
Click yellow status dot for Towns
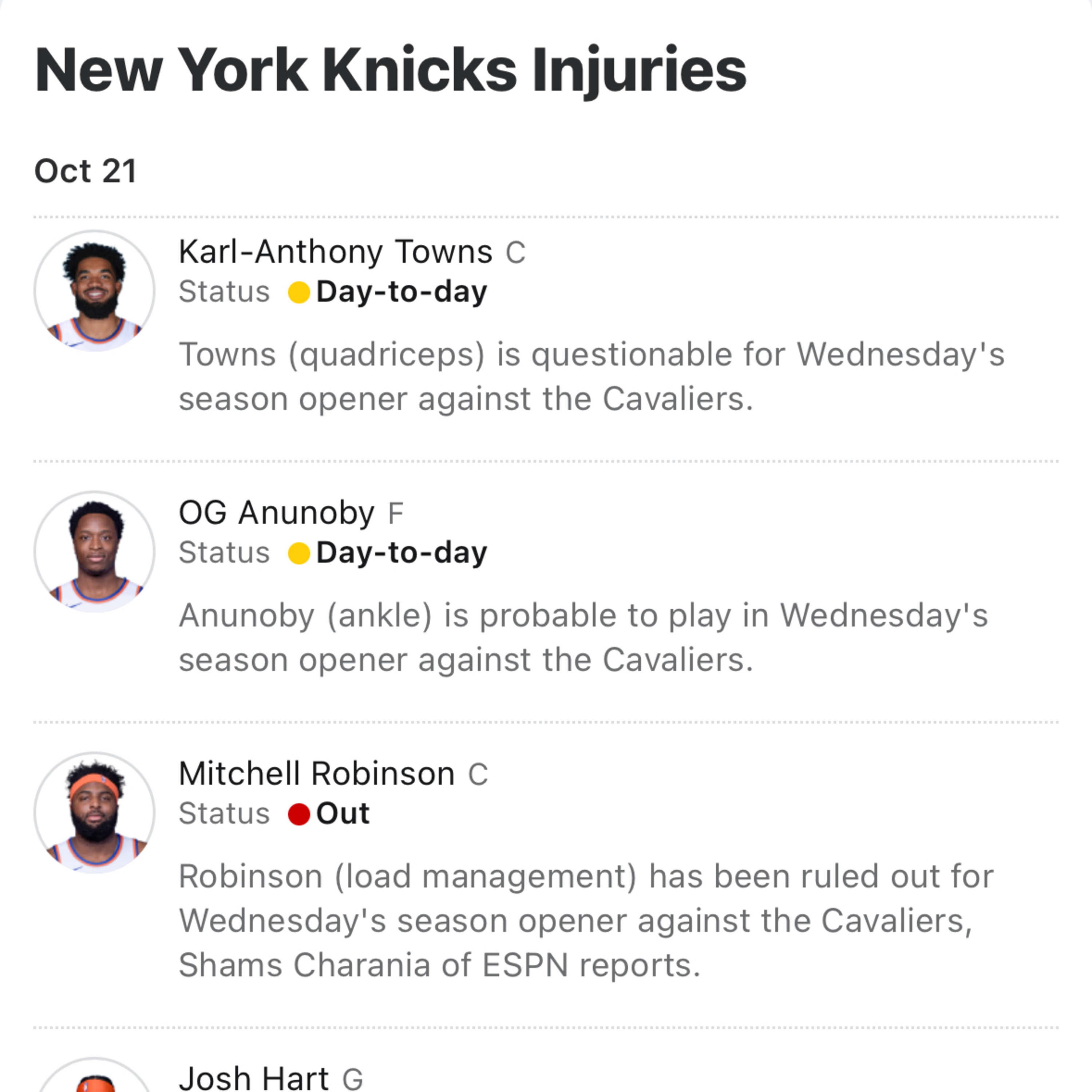coord(299,292)
